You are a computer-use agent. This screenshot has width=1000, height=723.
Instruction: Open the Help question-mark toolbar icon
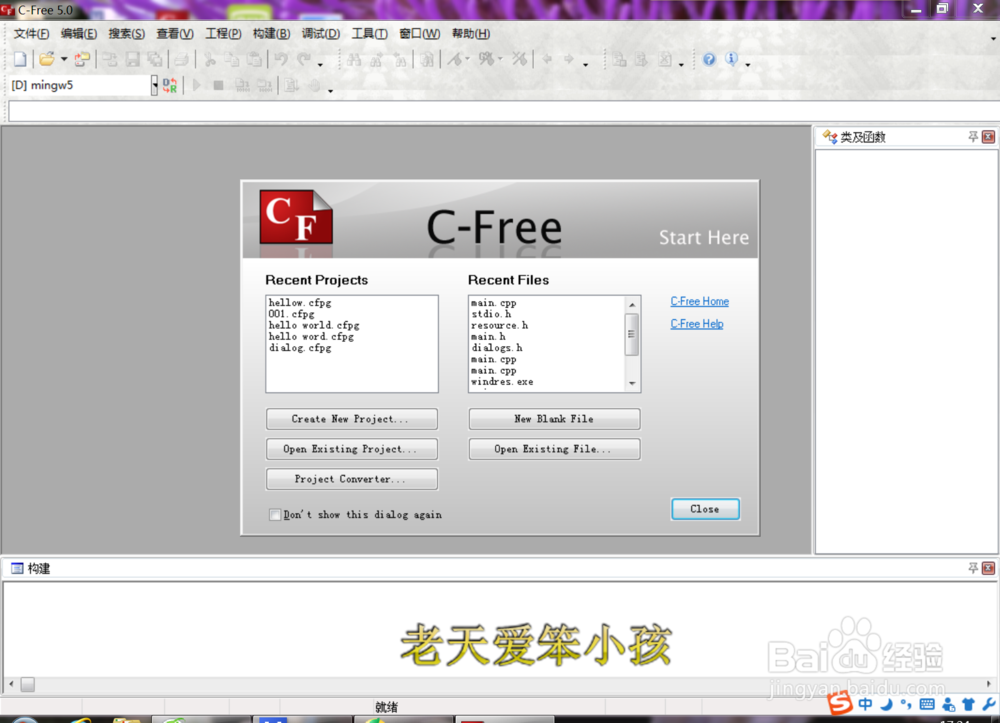pos(708,59)
